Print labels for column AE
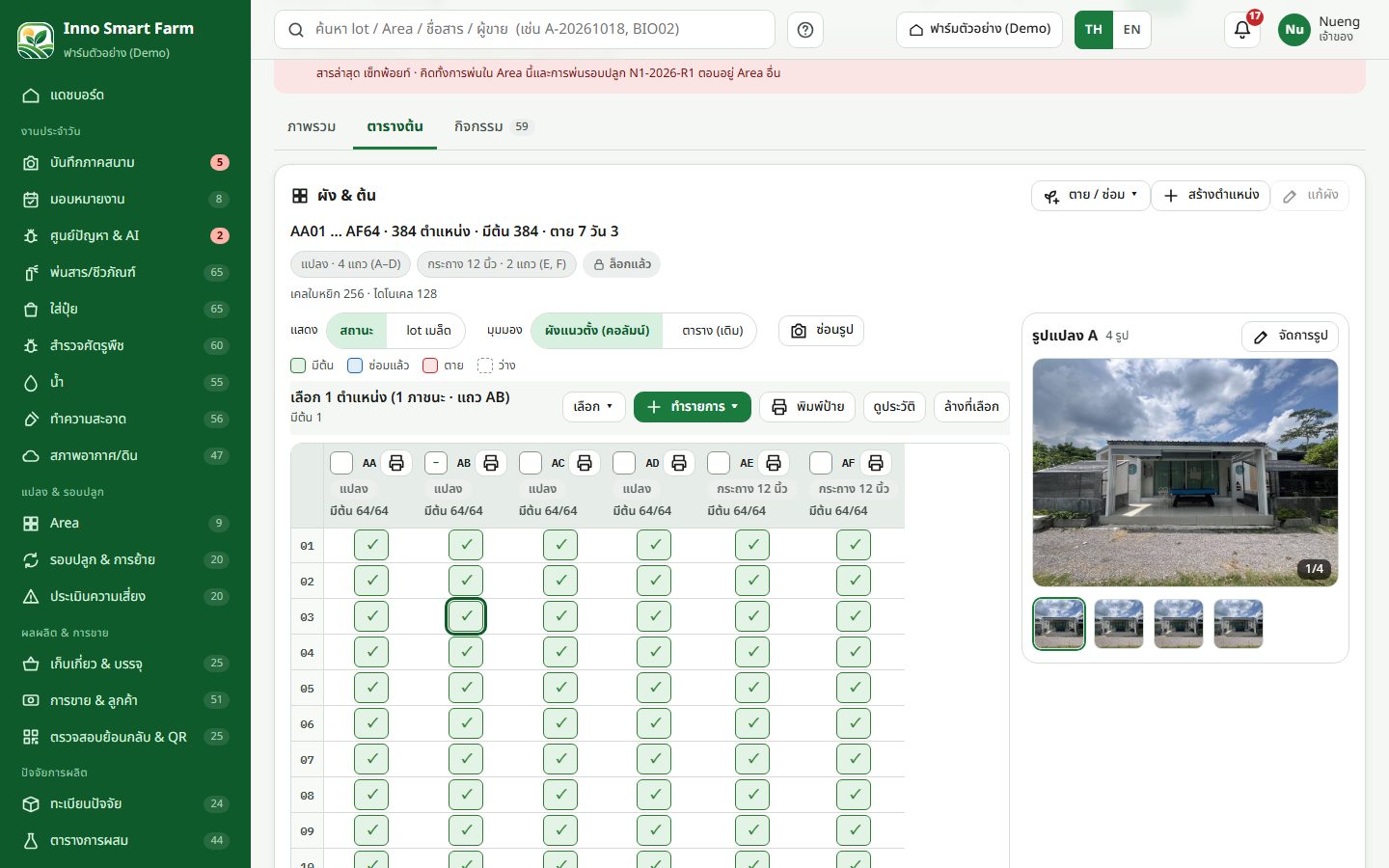Image resolution: width=1389 pixels, height=868 pixels. click(774, 463)
